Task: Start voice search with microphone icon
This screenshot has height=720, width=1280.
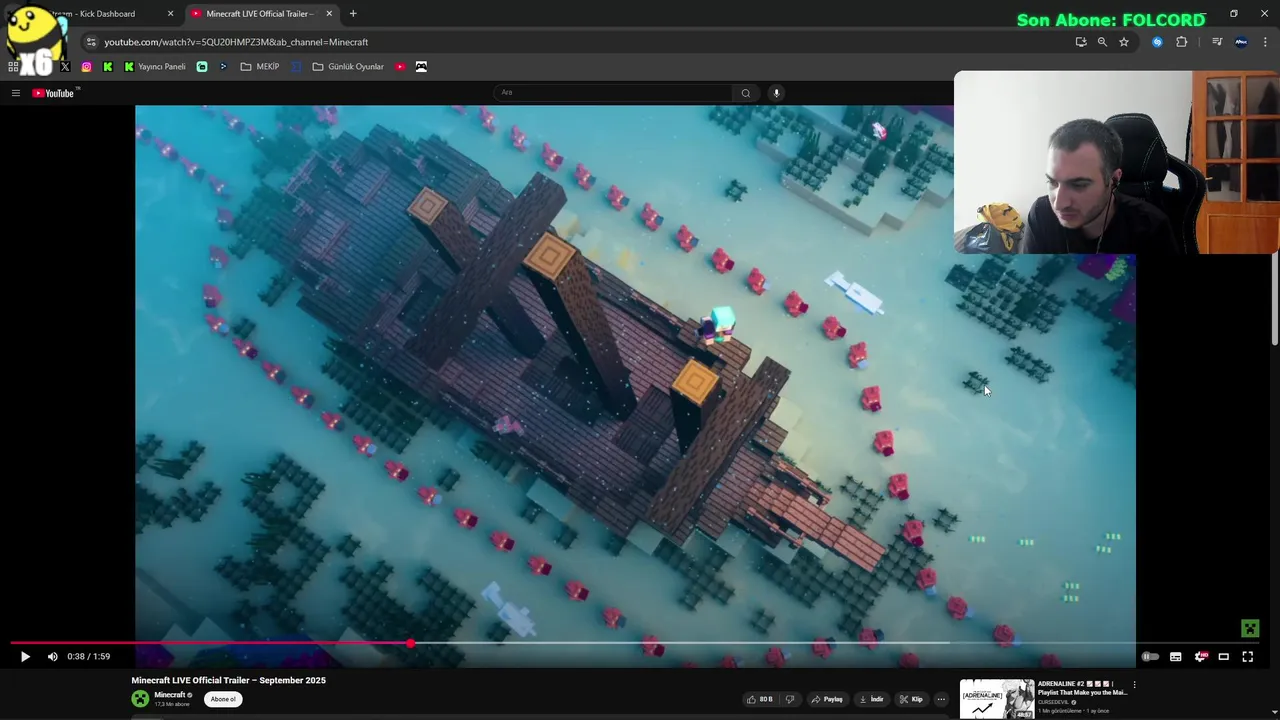Action: (776, 93)
